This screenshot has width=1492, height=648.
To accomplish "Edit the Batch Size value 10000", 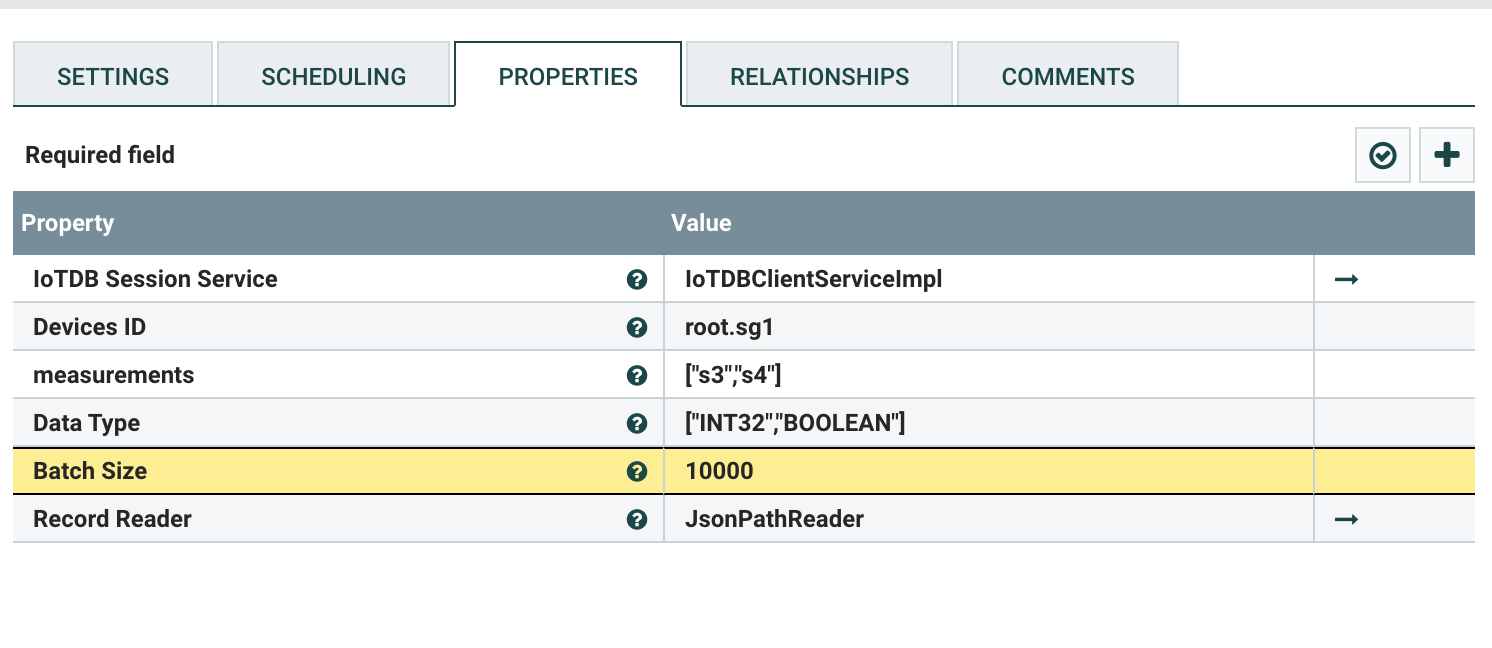I will coord(989,471).
